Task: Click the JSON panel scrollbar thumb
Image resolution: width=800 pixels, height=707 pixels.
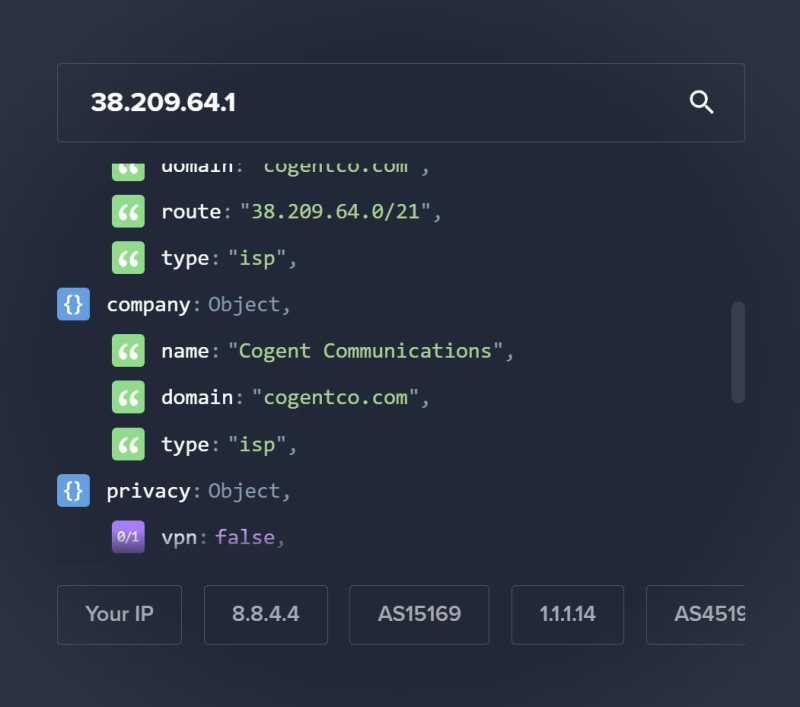Action: click(x=738, y=352)
